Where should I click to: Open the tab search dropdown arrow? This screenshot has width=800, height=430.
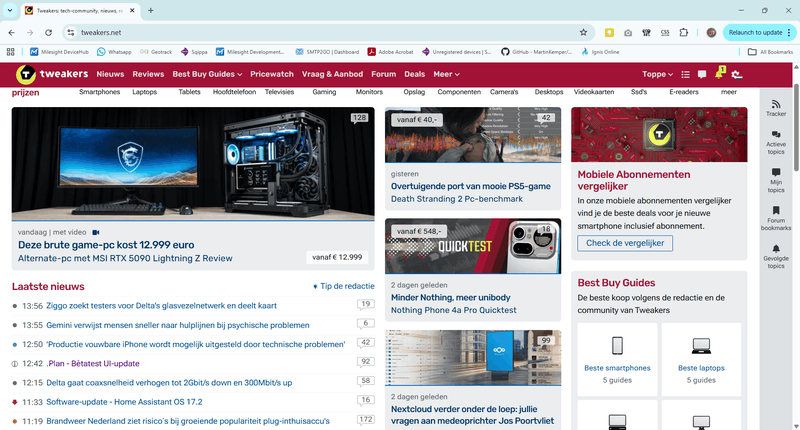(10, 10)
